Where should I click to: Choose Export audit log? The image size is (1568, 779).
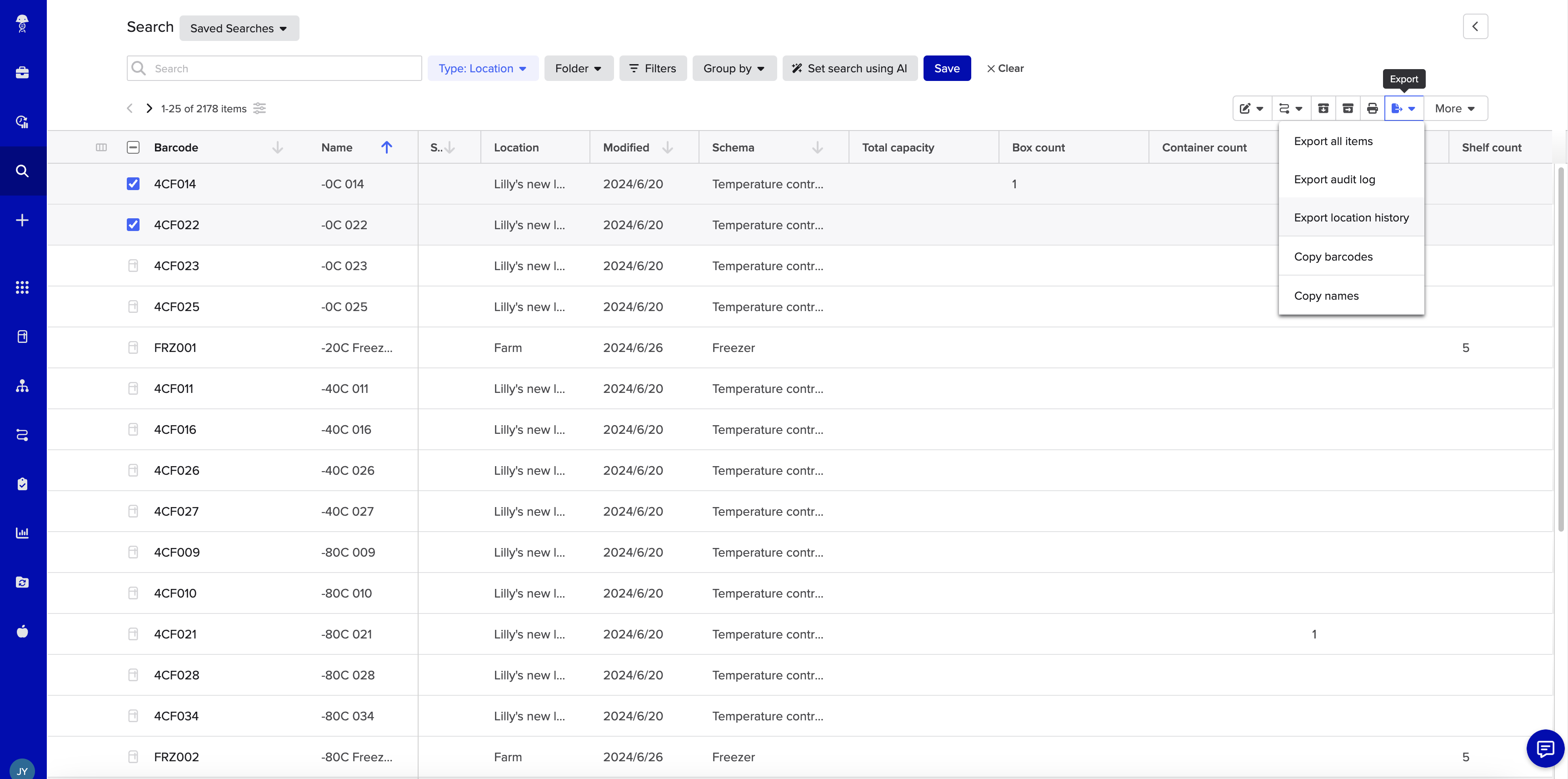tap(1351, 180)
